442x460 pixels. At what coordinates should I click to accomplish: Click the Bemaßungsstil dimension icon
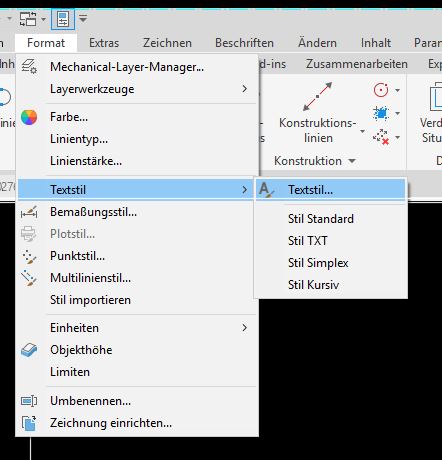29,212
